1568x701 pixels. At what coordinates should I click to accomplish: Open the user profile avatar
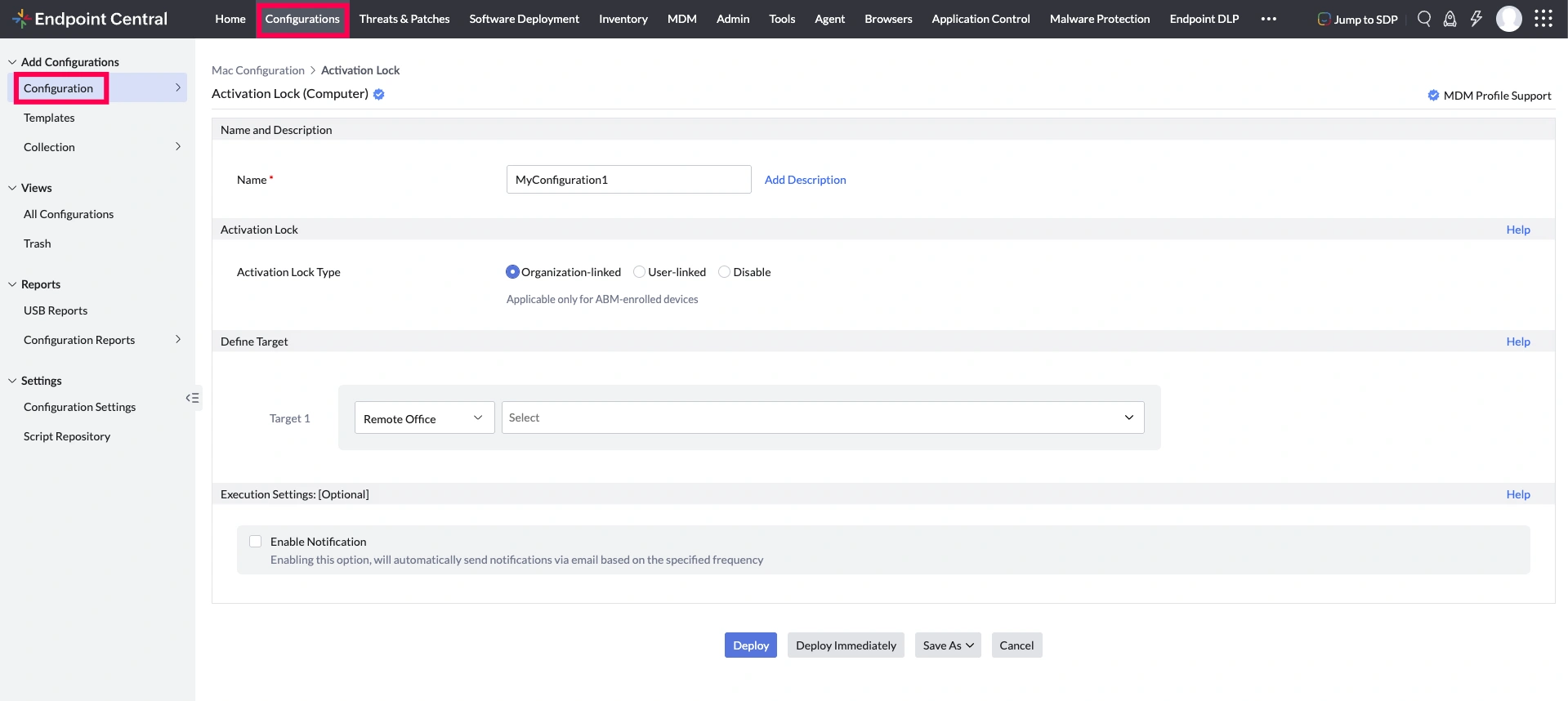coord(1508,19)
